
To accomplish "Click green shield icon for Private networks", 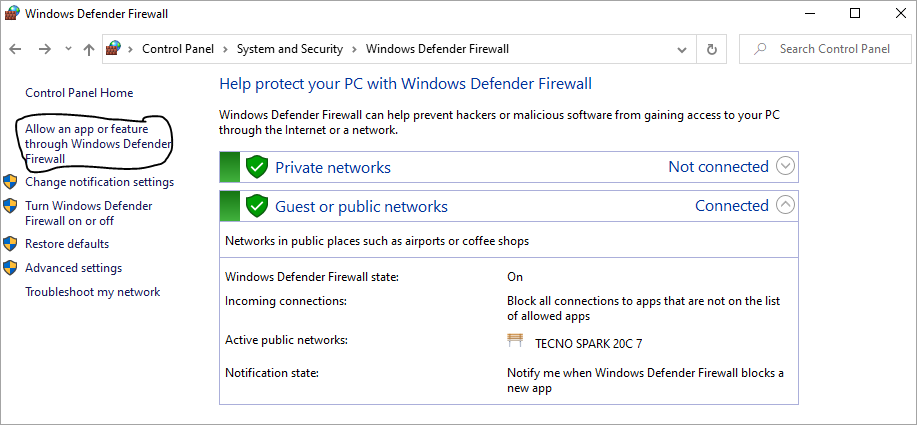I will (256, 167).
